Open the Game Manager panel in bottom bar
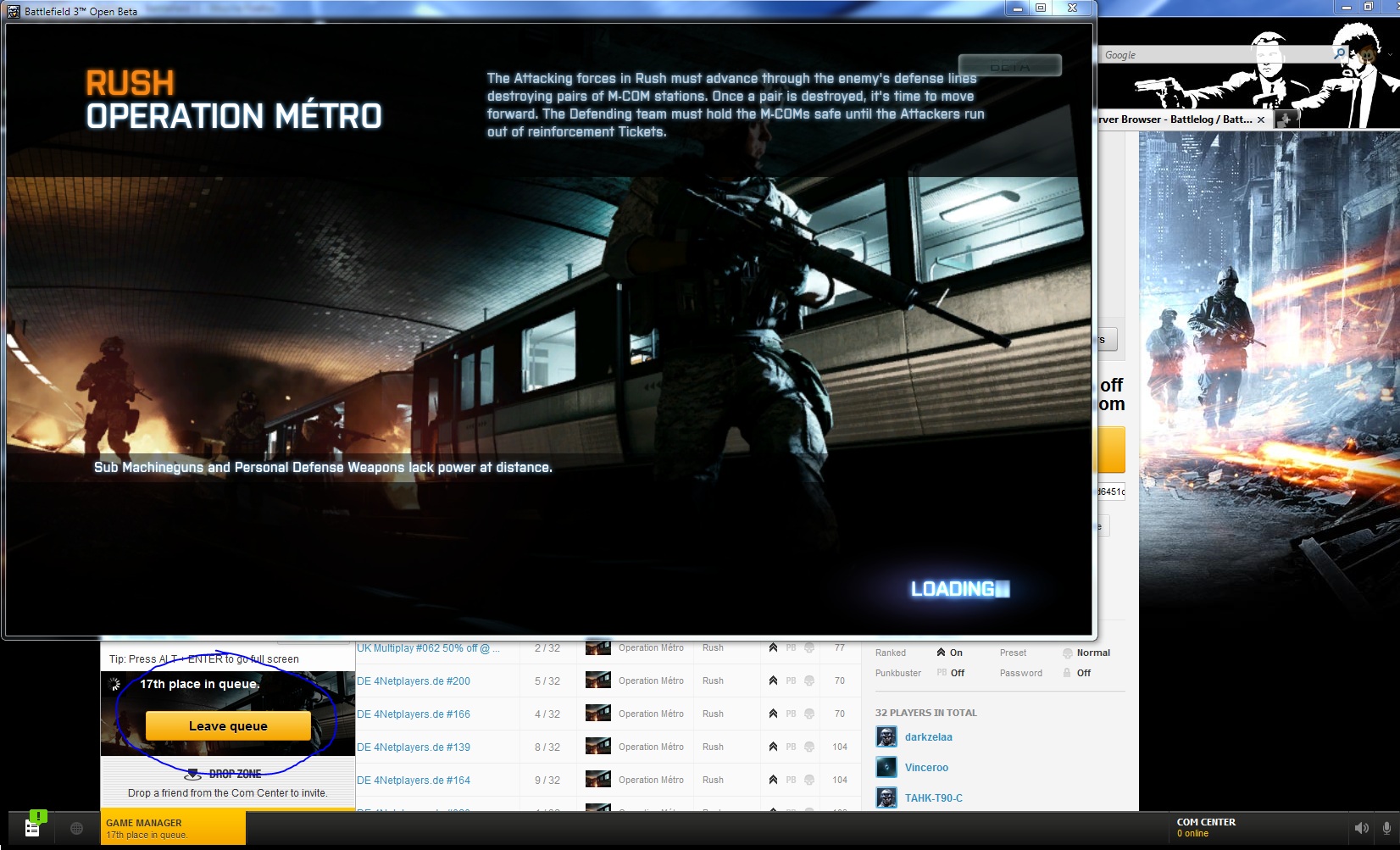 coord(173,828)
